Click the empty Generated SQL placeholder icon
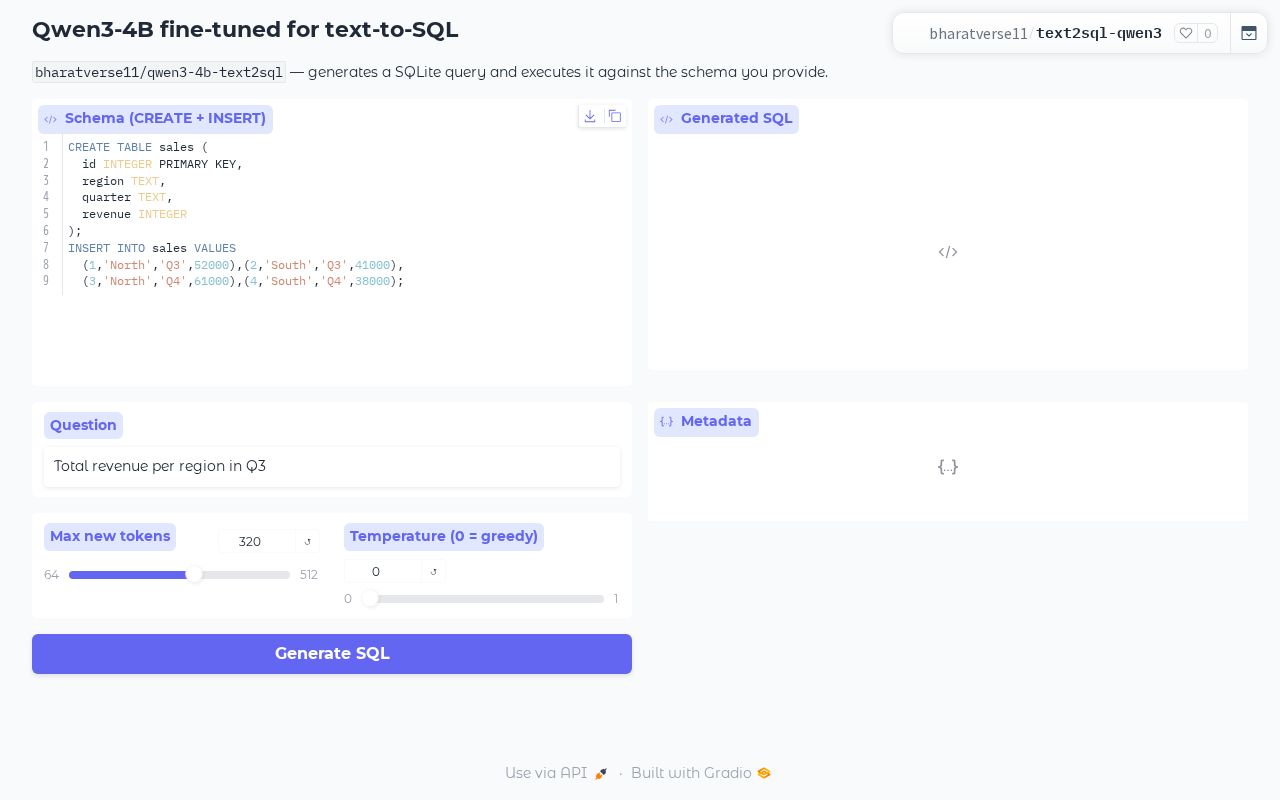The image size is (1280, 800). (x=948, y=252)
